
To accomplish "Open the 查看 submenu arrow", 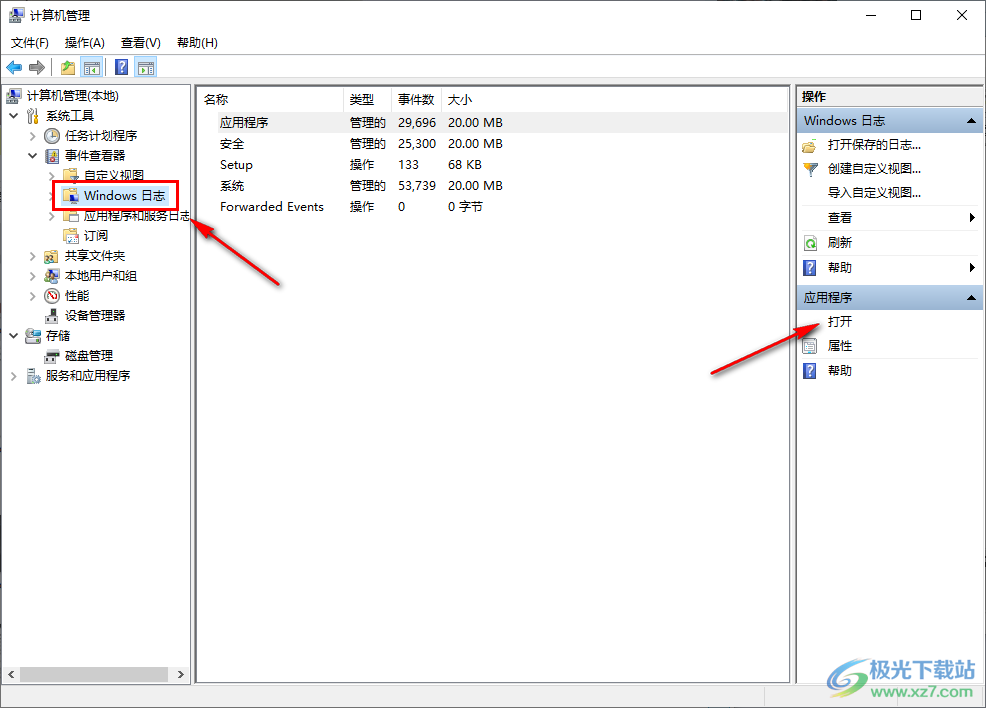I will click(x=972, y=218).
